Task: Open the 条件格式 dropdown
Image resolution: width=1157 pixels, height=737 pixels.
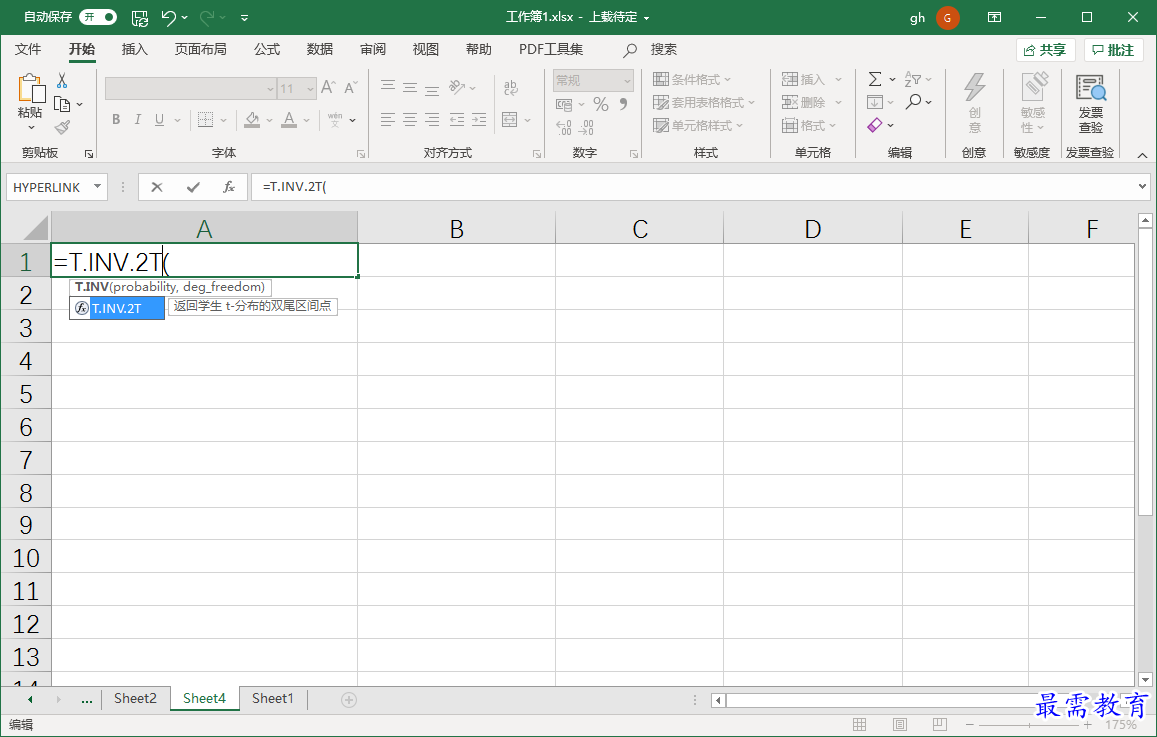Action: pos(692,80)
